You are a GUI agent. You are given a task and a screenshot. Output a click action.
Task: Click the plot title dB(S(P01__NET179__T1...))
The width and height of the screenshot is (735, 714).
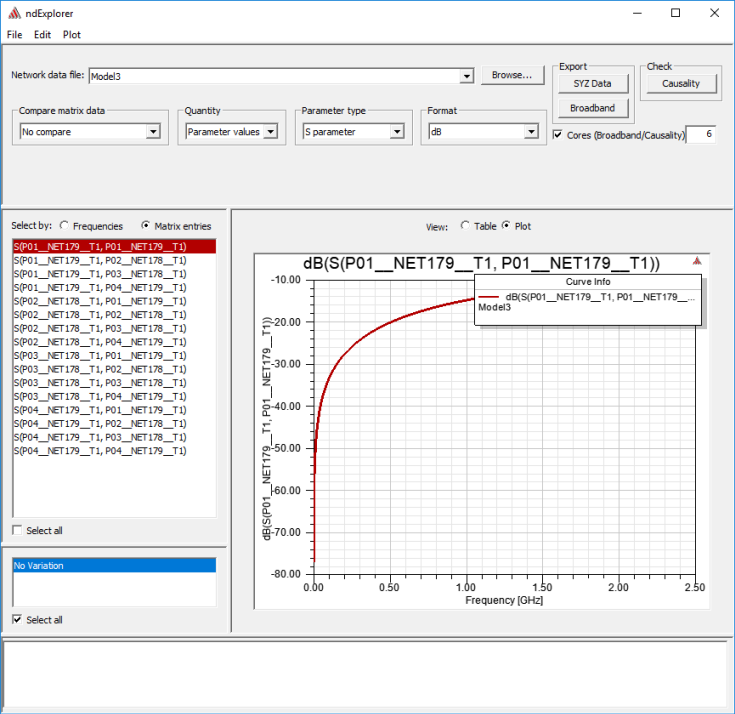point(481,263)
